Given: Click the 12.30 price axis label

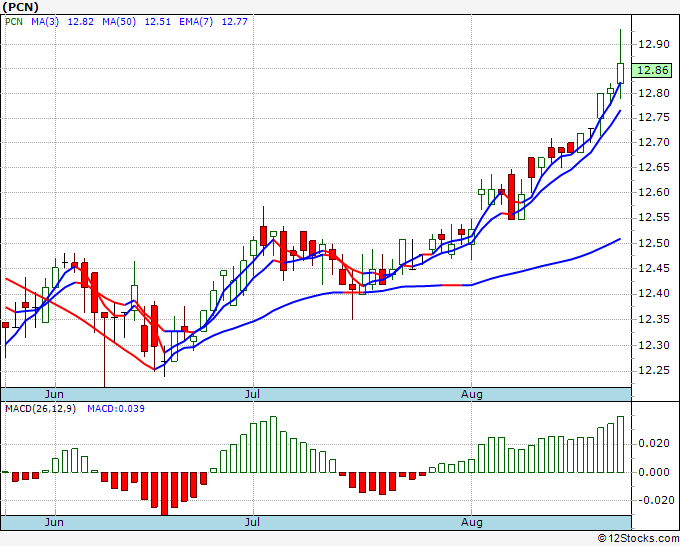Looking at the screenshot, I should [x=654, y=346].
